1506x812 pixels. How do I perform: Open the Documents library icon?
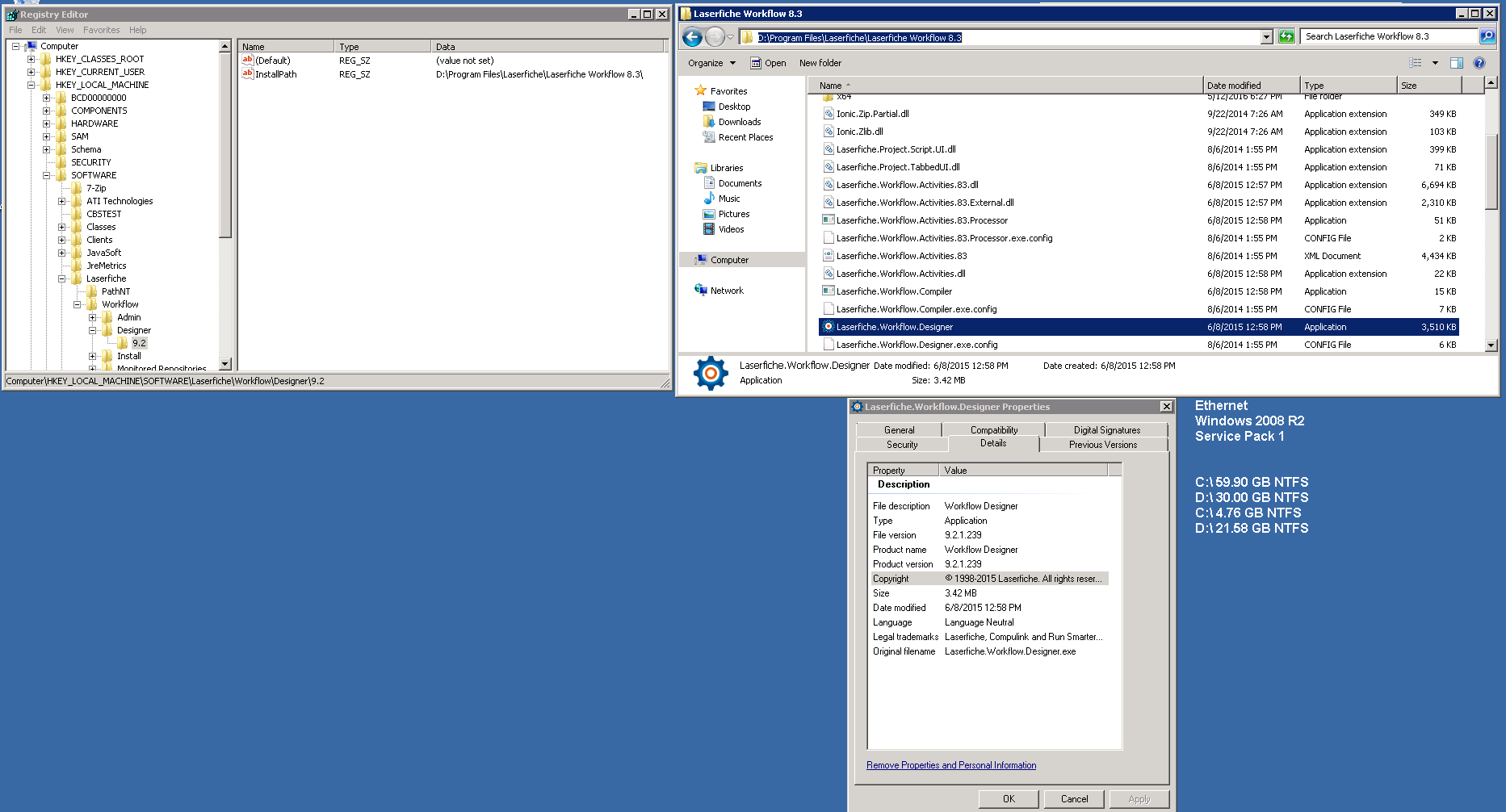tap(709, 183)
